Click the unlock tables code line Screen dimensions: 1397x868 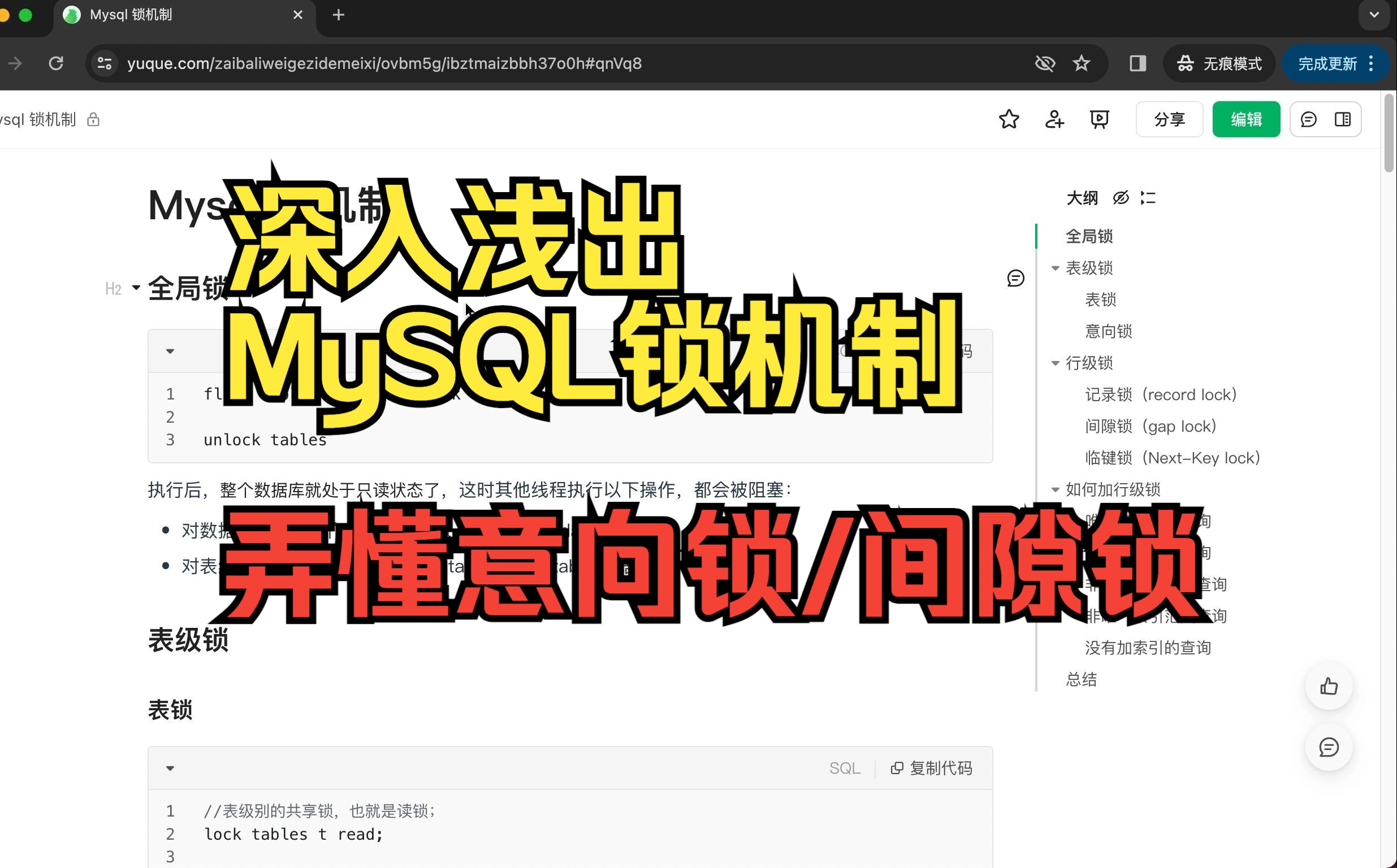265,440
